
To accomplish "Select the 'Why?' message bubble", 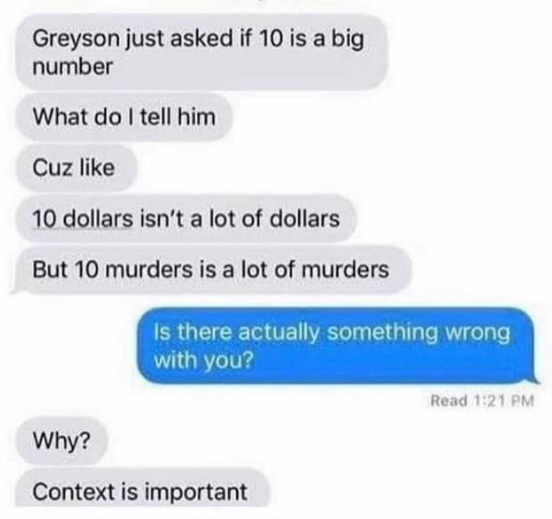I will tap(61, 441).
